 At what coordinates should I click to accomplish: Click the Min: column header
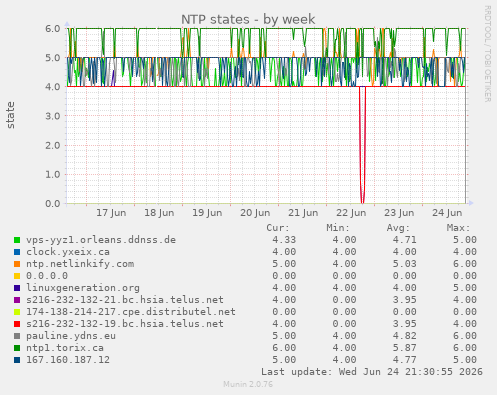(338, 228)
